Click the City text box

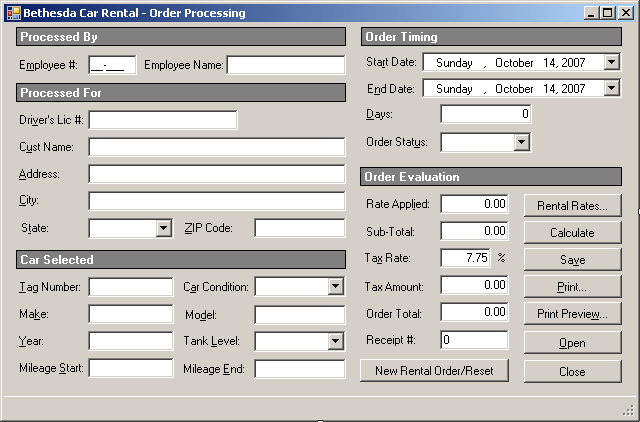point(217,201)
